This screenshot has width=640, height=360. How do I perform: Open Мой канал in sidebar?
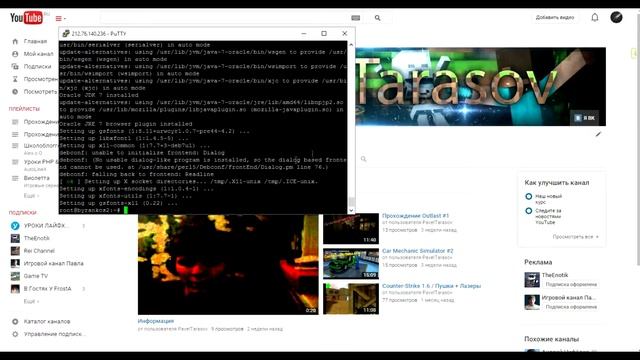pos(38,54)
